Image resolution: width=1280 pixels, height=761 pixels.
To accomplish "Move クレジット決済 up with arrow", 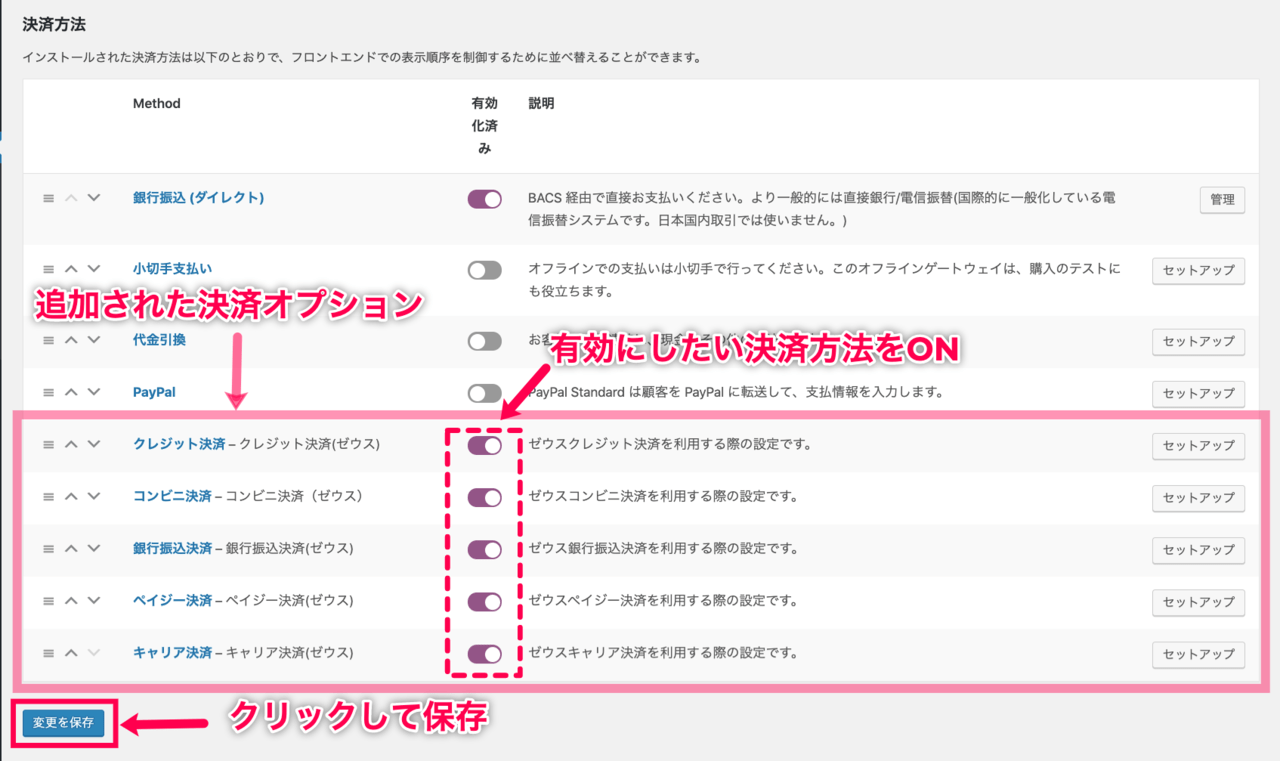I will coord(71,444).
